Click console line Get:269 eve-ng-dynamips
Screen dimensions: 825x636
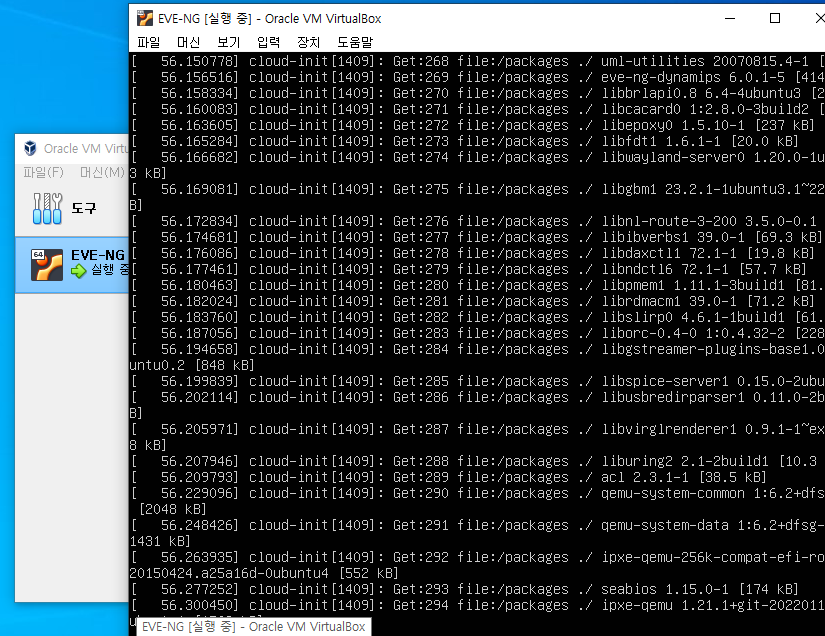click(x=477, y=77)
